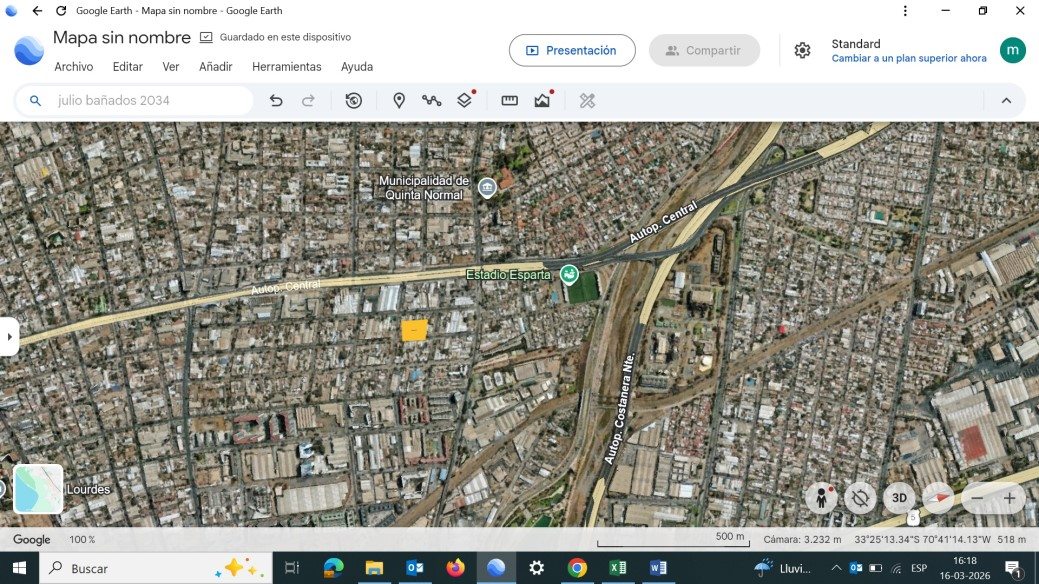Open Windows Start menu

click(x=19, y=568)
